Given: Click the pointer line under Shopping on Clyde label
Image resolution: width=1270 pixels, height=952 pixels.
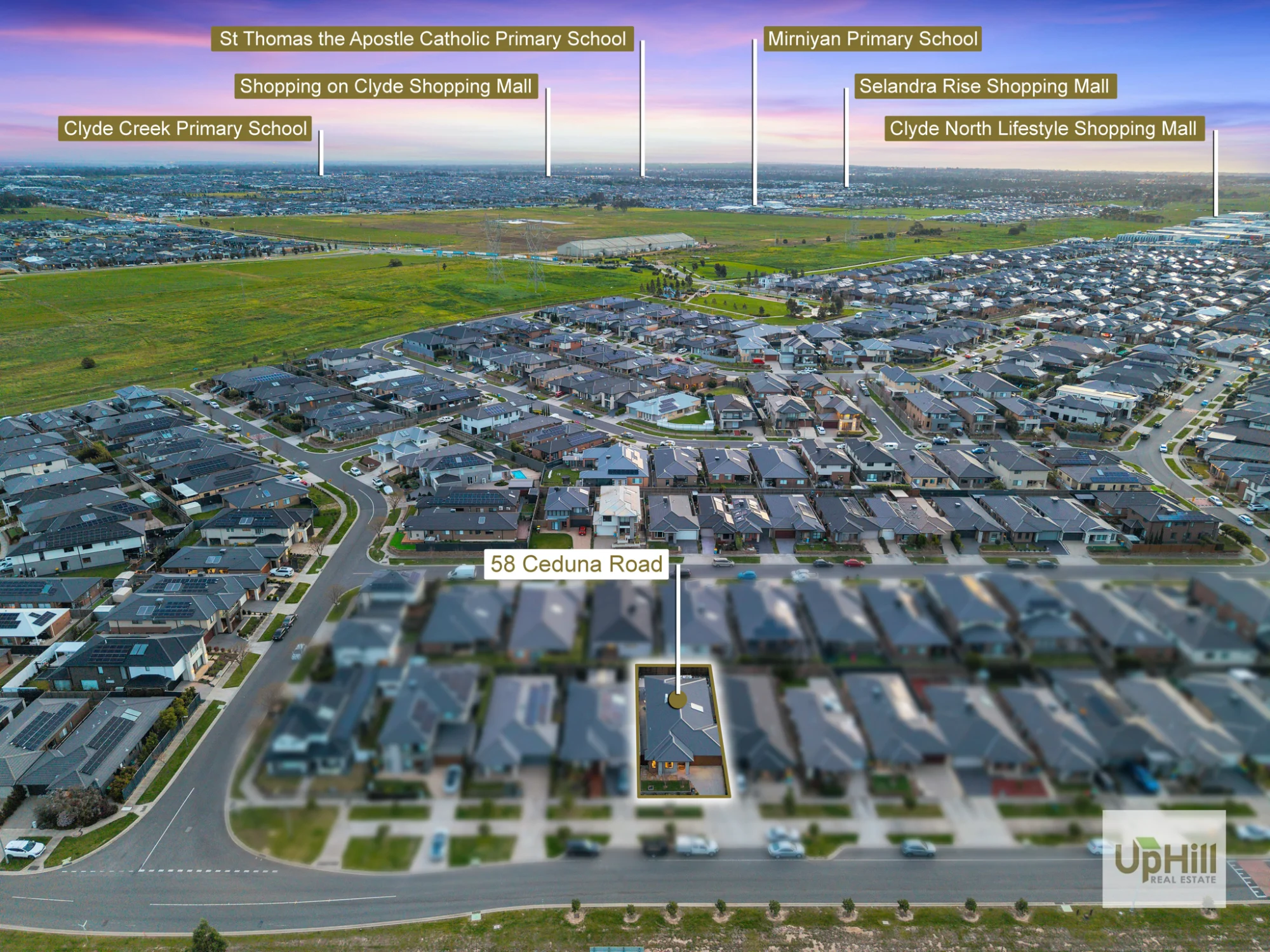Looking at the screenshot, I should (x=547, y=132).
